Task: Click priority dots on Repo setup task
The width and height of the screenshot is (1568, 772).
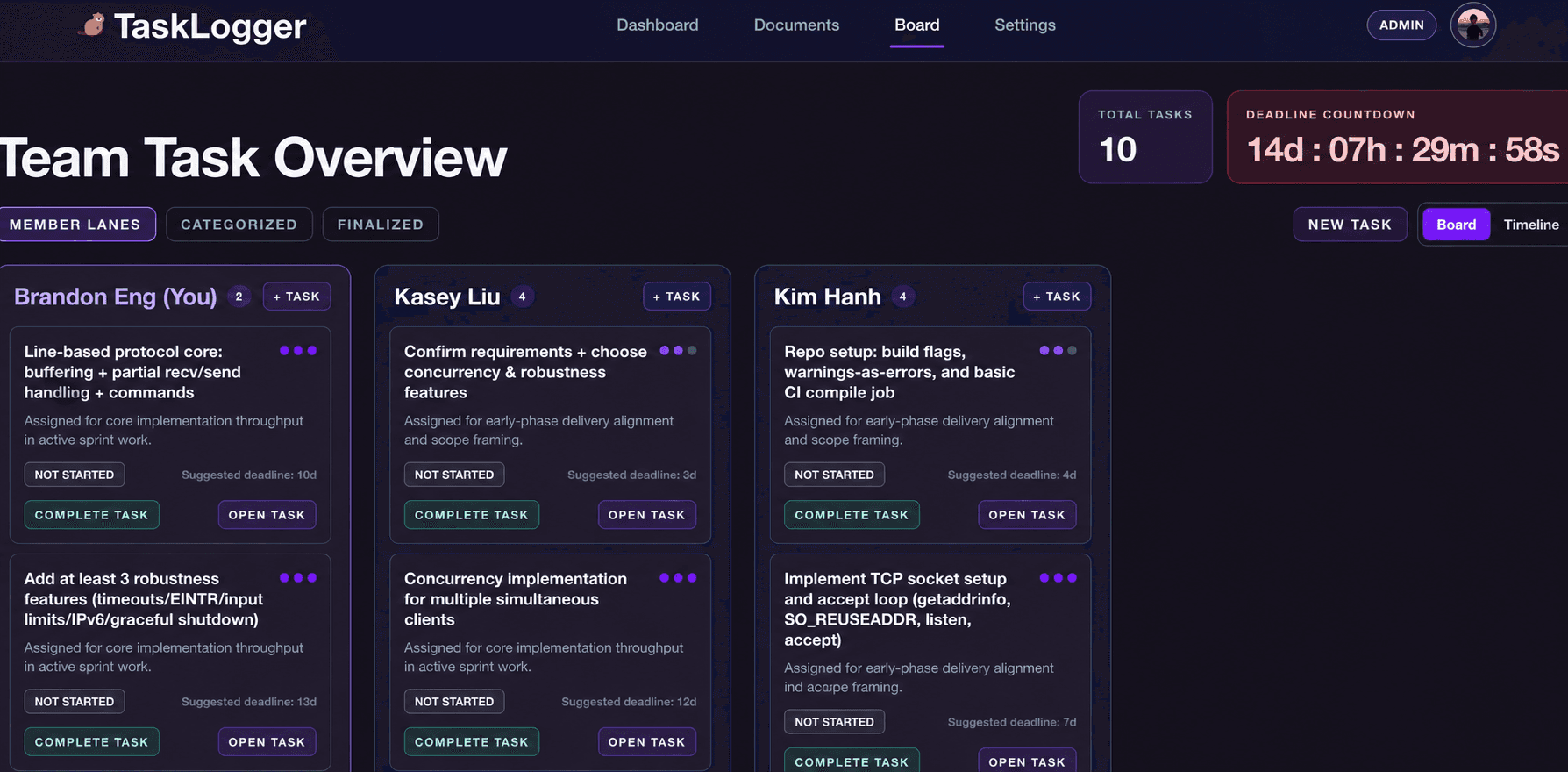Action: pyautogui.click(x=1058, y=351)
